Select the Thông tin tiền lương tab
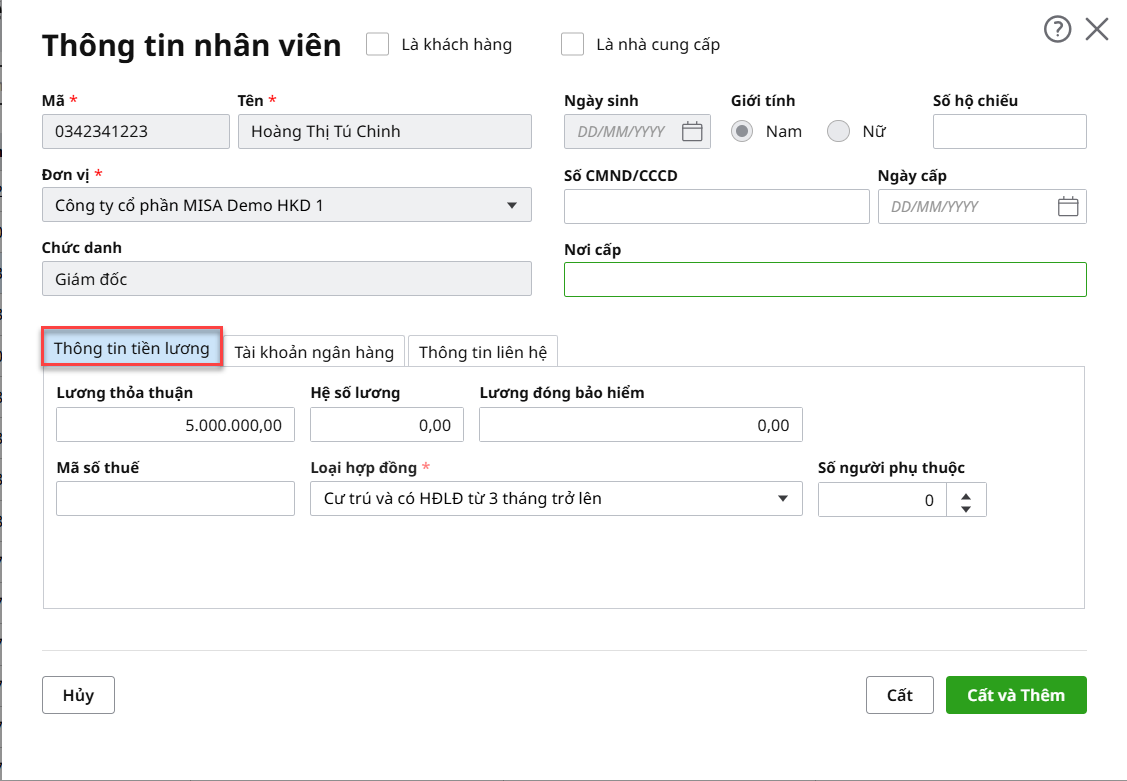The image size is (1127, 781). pyautogui.click(x=131, y=349)
